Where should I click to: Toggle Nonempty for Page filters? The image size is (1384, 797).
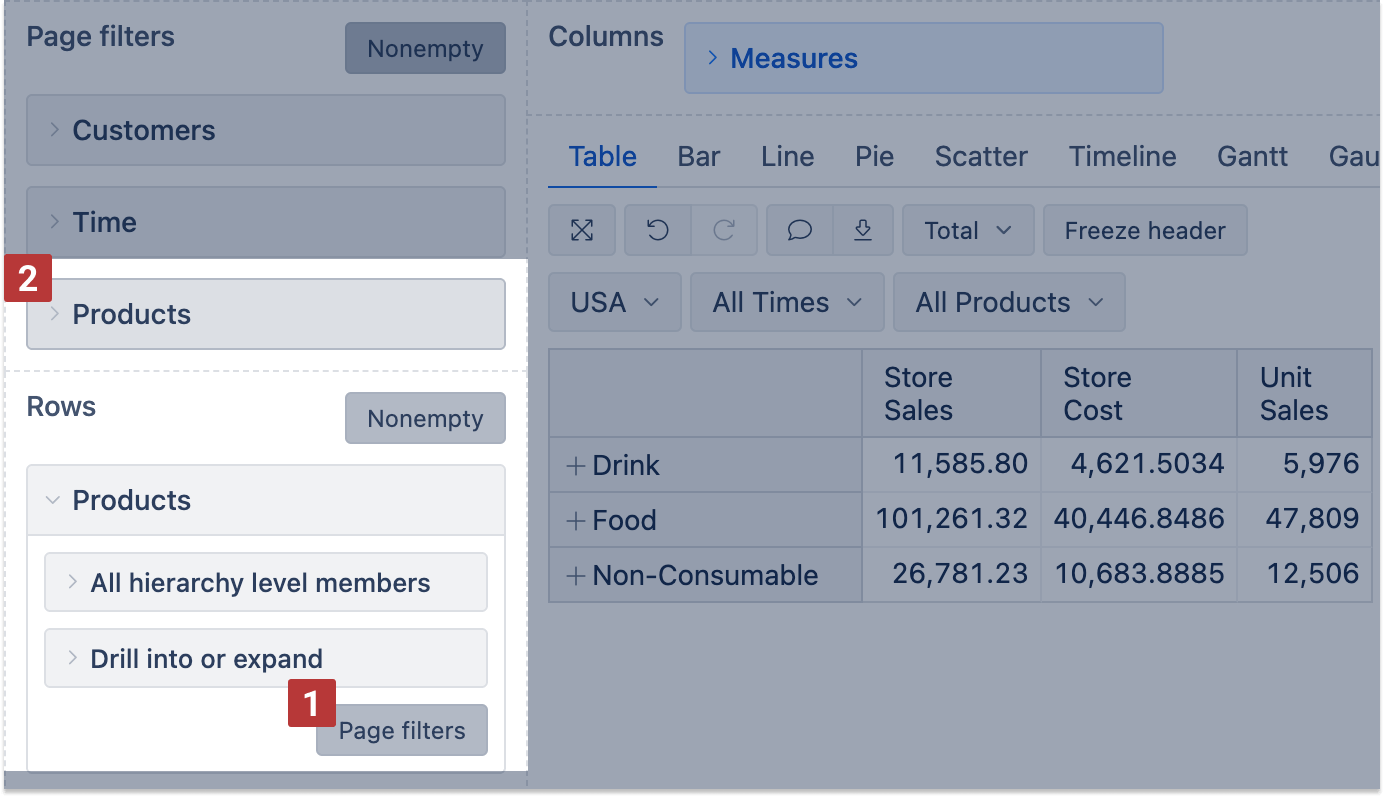425,49
